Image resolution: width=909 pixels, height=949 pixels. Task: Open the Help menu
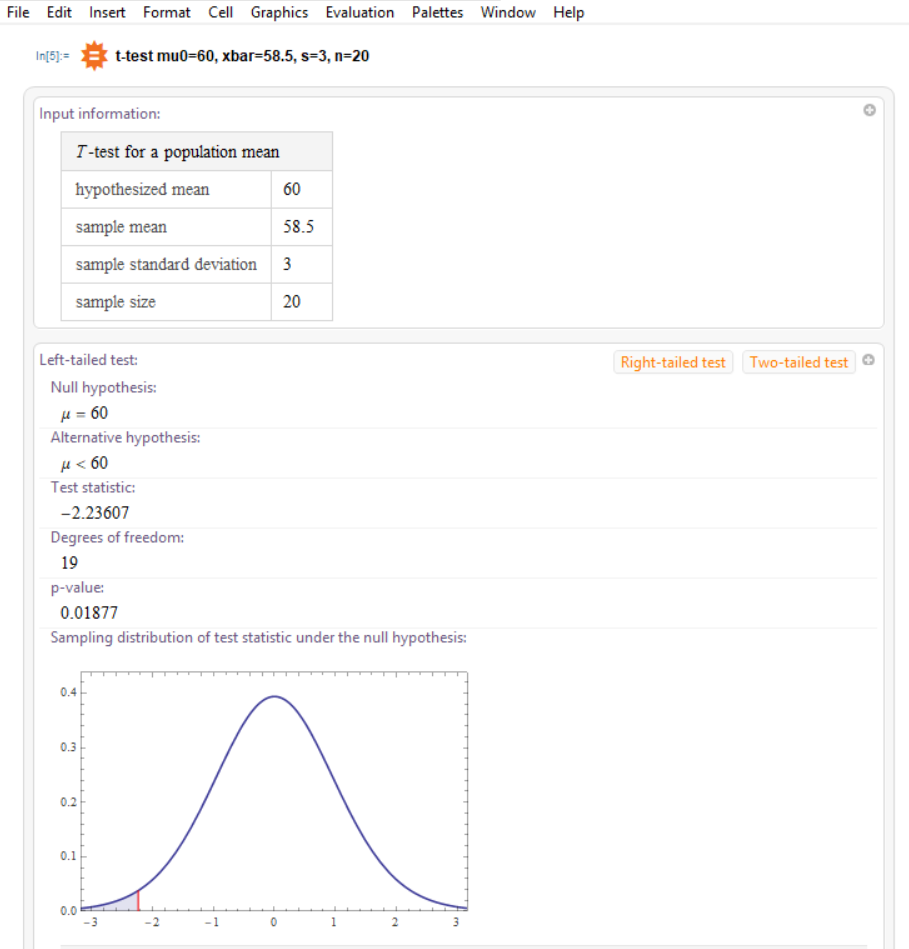coord(568,12)
